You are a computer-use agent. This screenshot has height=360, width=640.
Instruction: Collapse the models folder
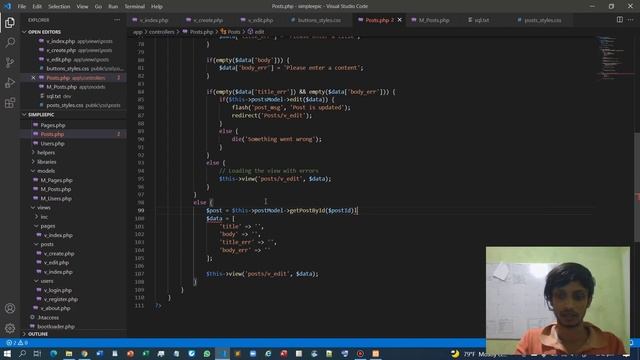46,171
